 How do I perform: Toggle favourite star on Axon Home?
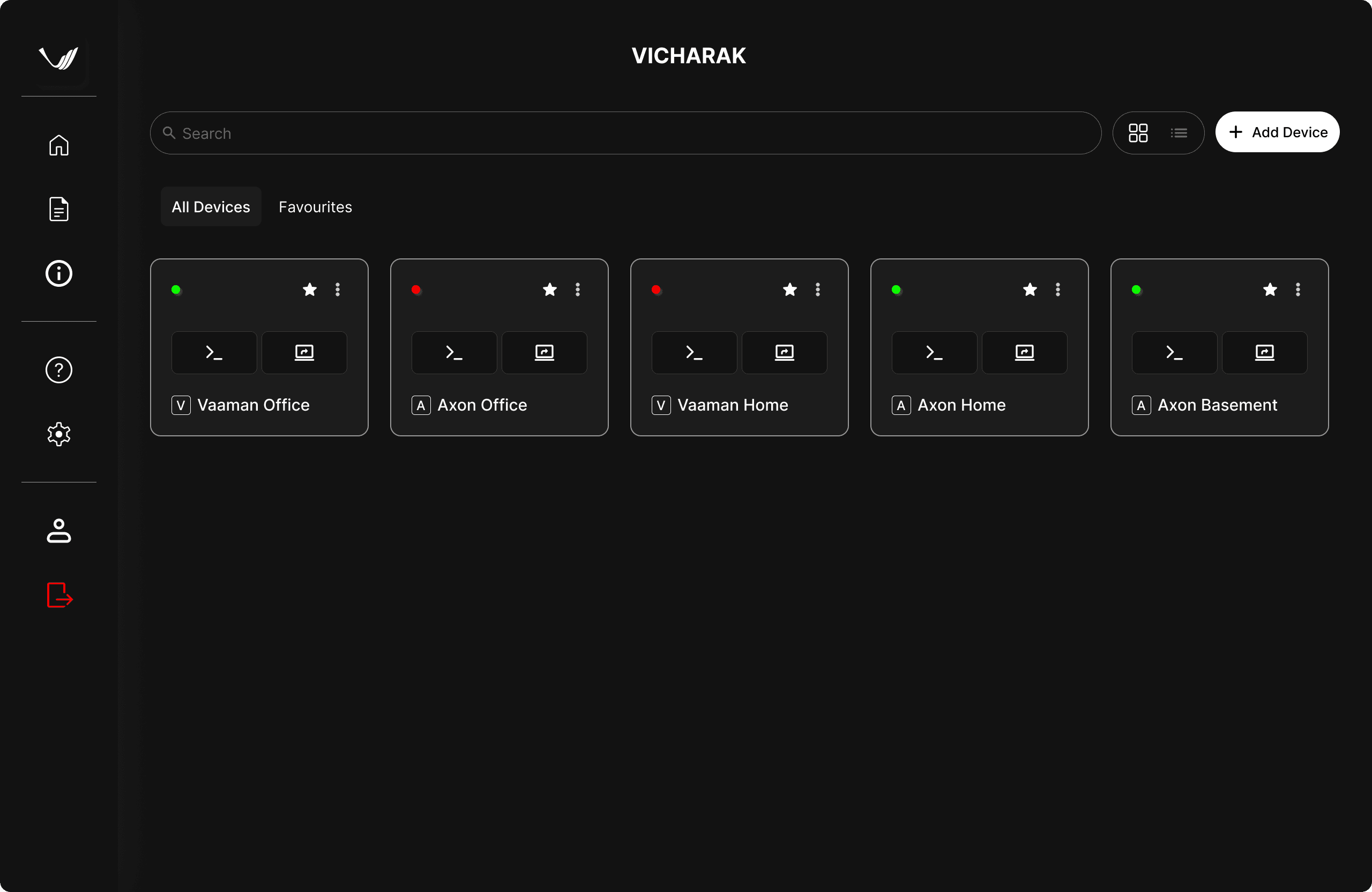(1030, 289)
